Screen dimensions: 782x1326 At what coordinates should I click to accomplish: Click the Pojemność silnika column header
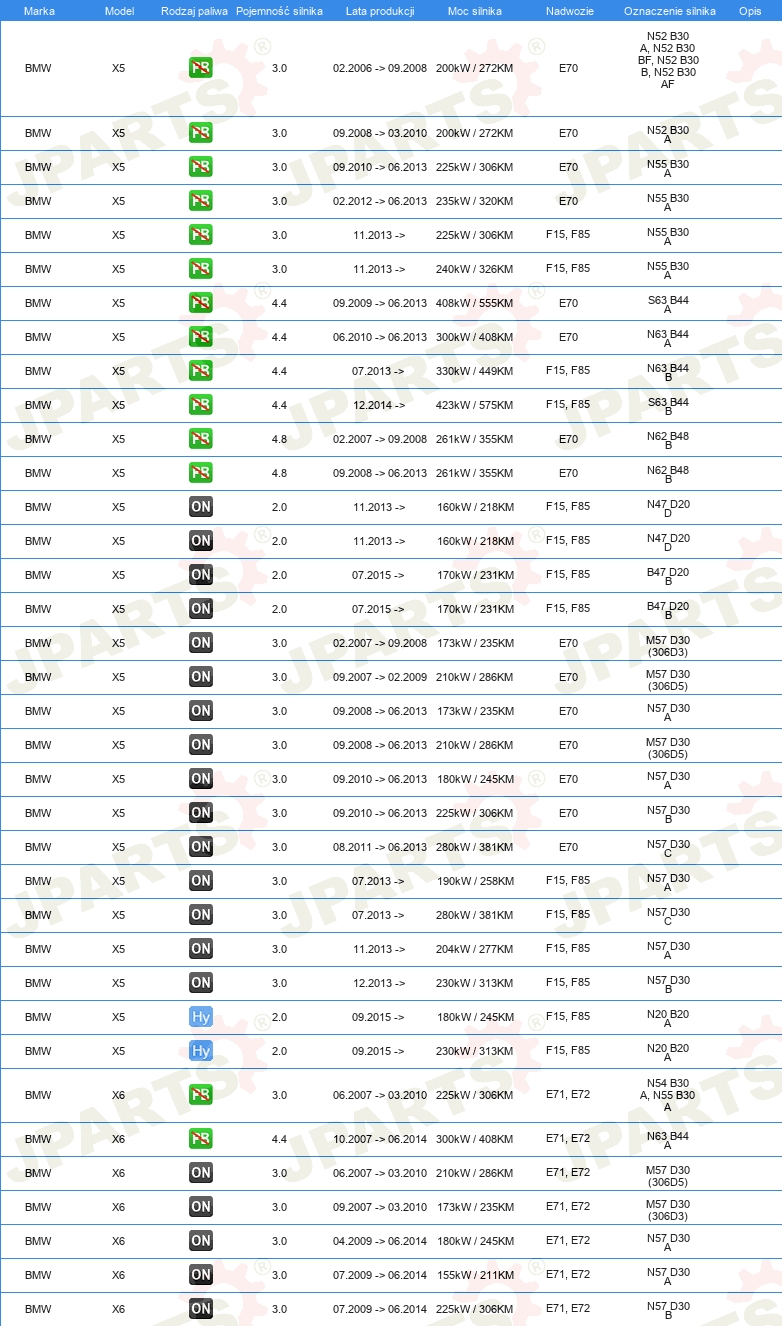pyautogui.click(x=279, y=11)
